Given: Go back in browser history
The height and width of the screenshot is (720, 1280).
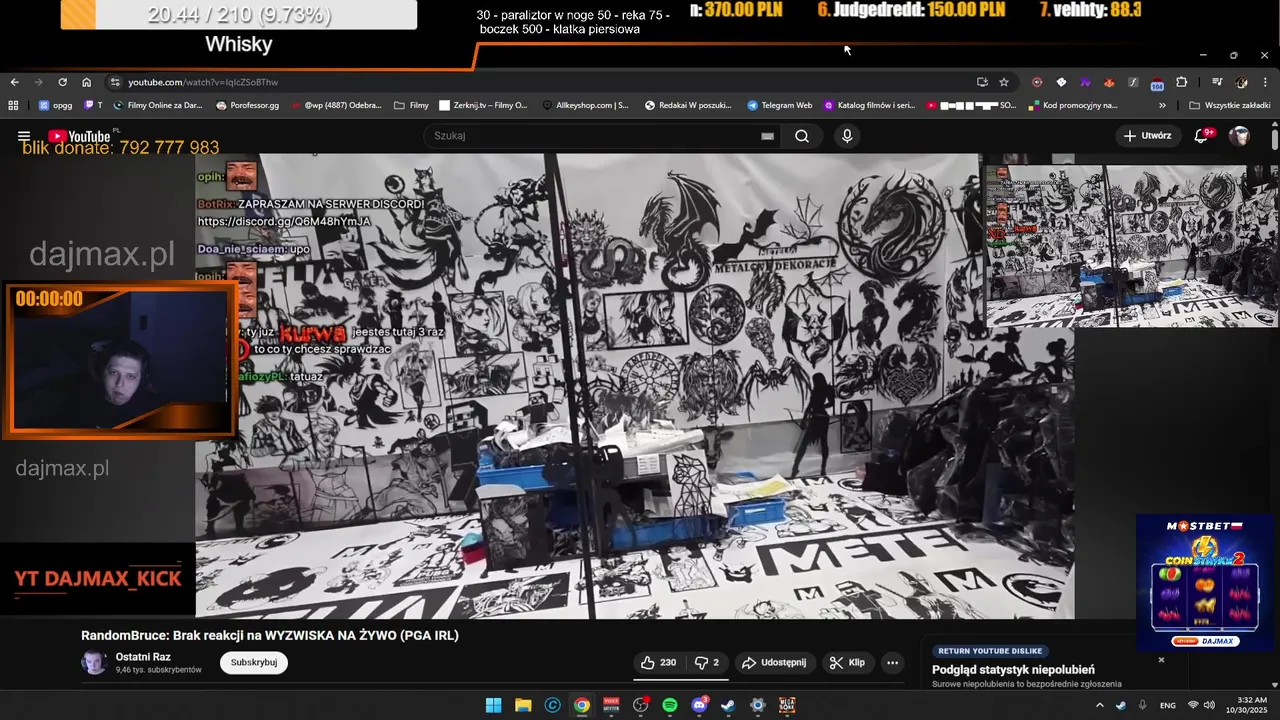Looking at the screenshot, I should pos(14,82).
